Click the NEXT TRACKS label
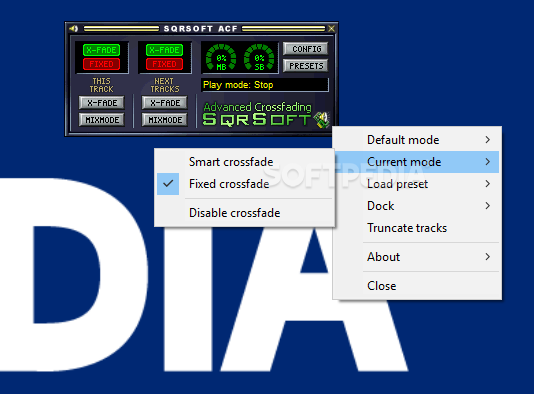The height and width of the screenshot is (394, 534). tap(165, 85)
